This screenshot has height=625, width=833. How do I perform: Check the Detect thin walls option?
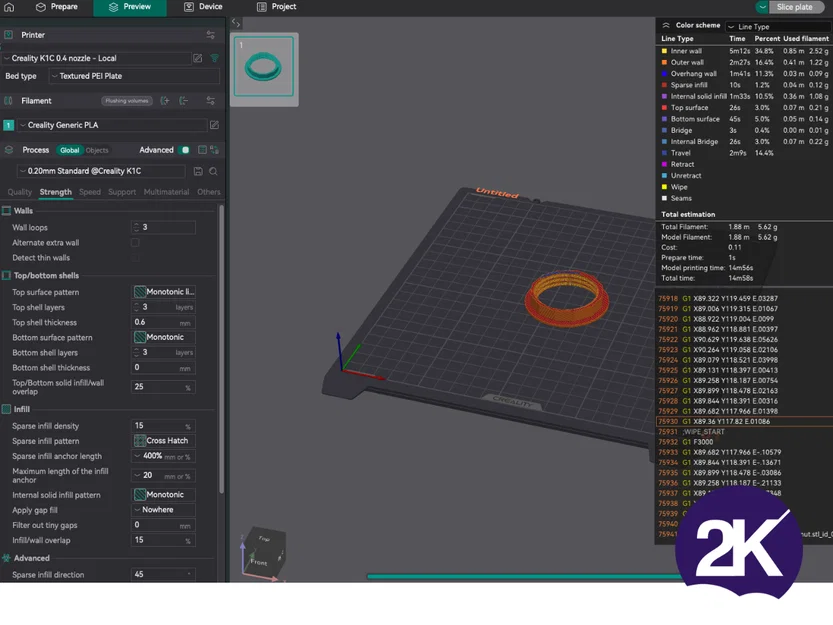[135, 258]
